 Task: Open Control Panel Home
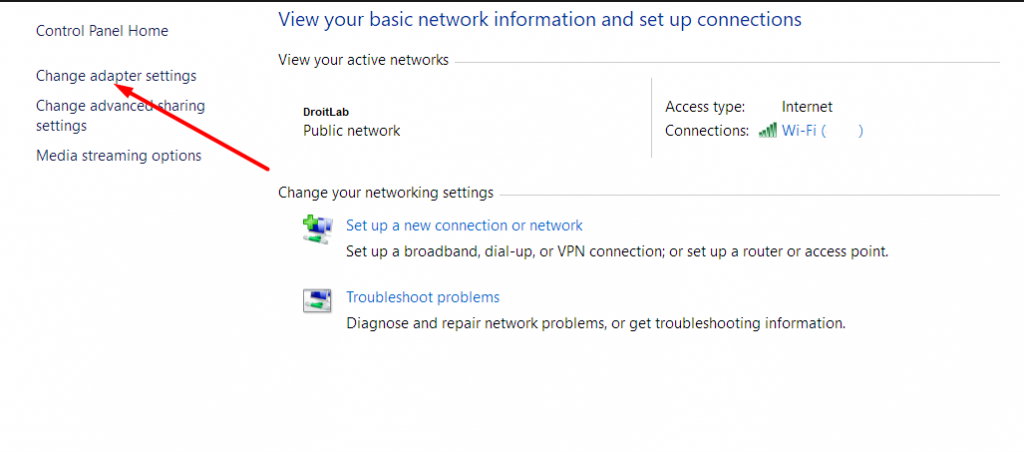point(102,31)
